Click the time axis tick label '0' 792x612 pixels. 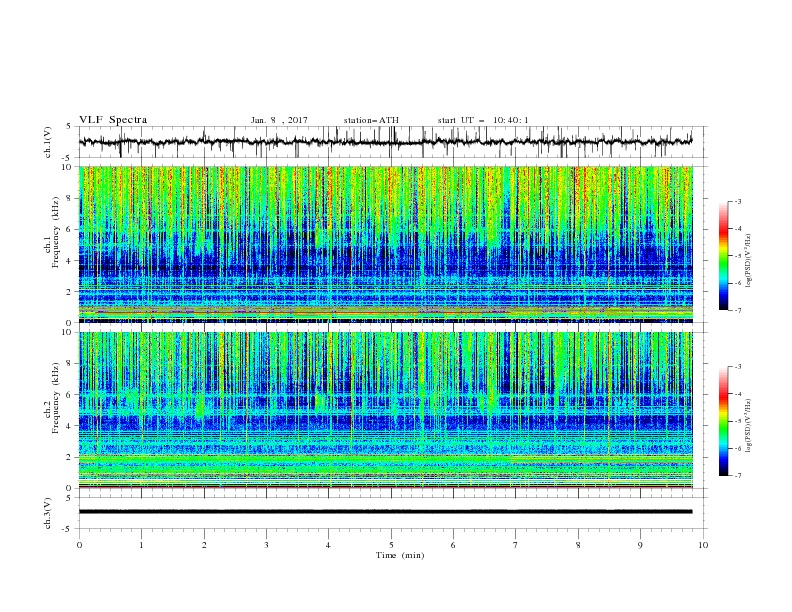point(79,545)
